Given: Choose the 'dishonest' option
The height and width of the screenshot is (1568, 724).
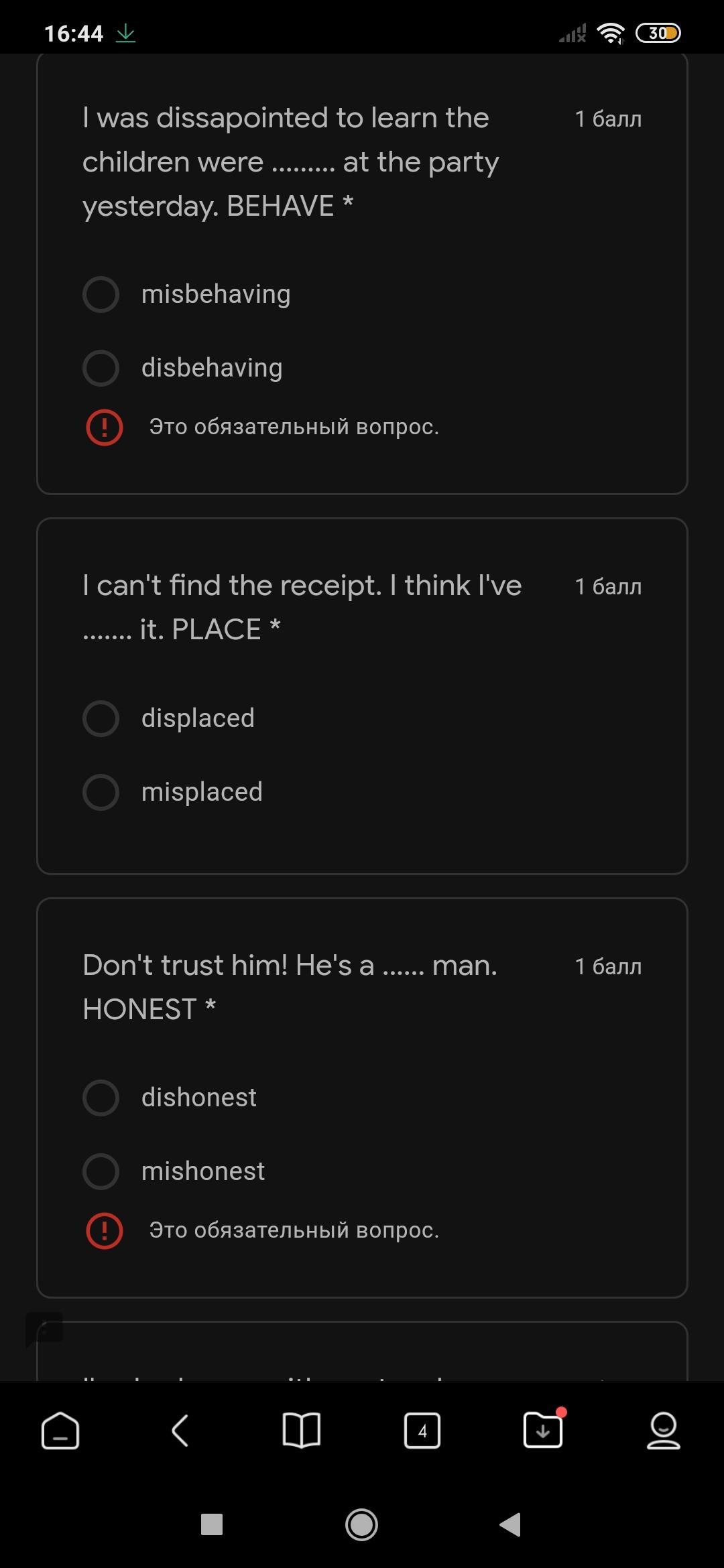Looking at the screenshot, I should click(x=101, y=1098).
